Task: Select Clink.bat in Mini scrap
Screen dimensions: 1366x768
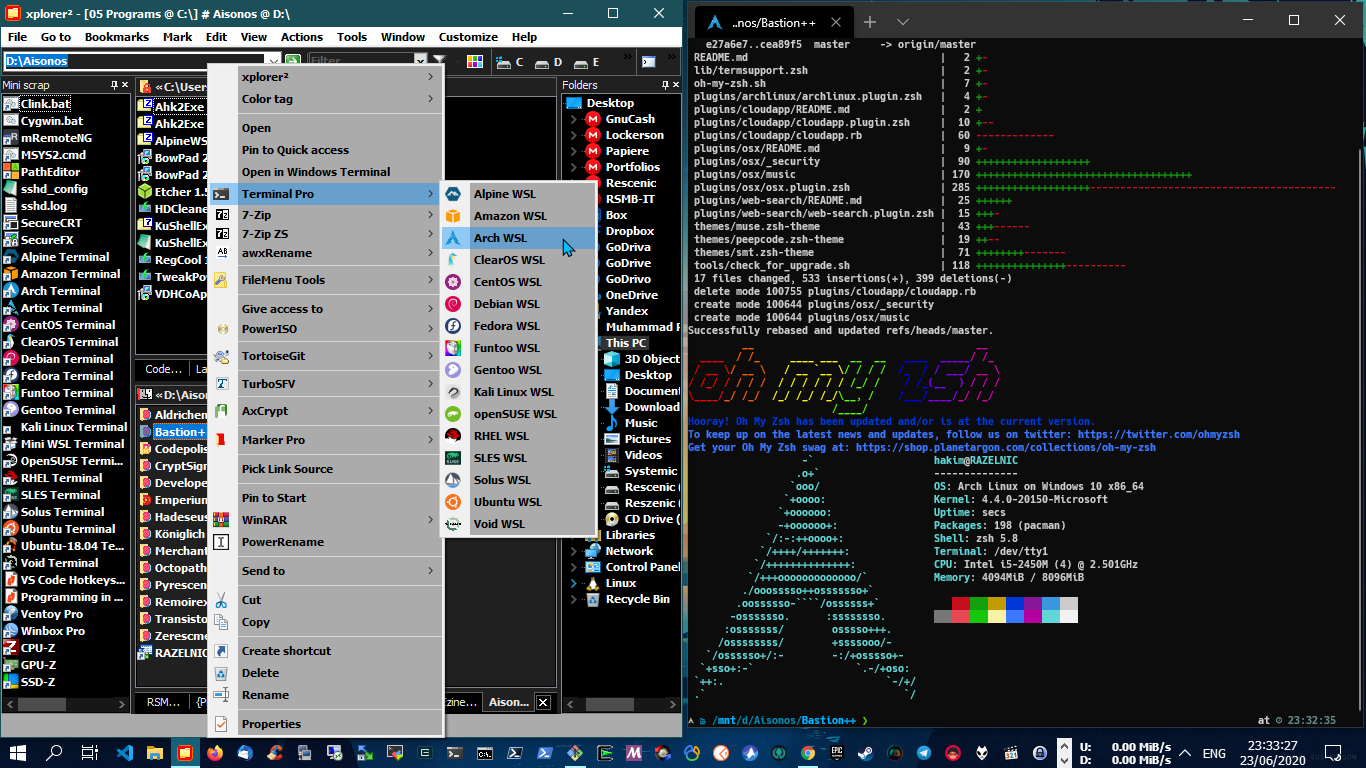Action: [x=46, y=104]
